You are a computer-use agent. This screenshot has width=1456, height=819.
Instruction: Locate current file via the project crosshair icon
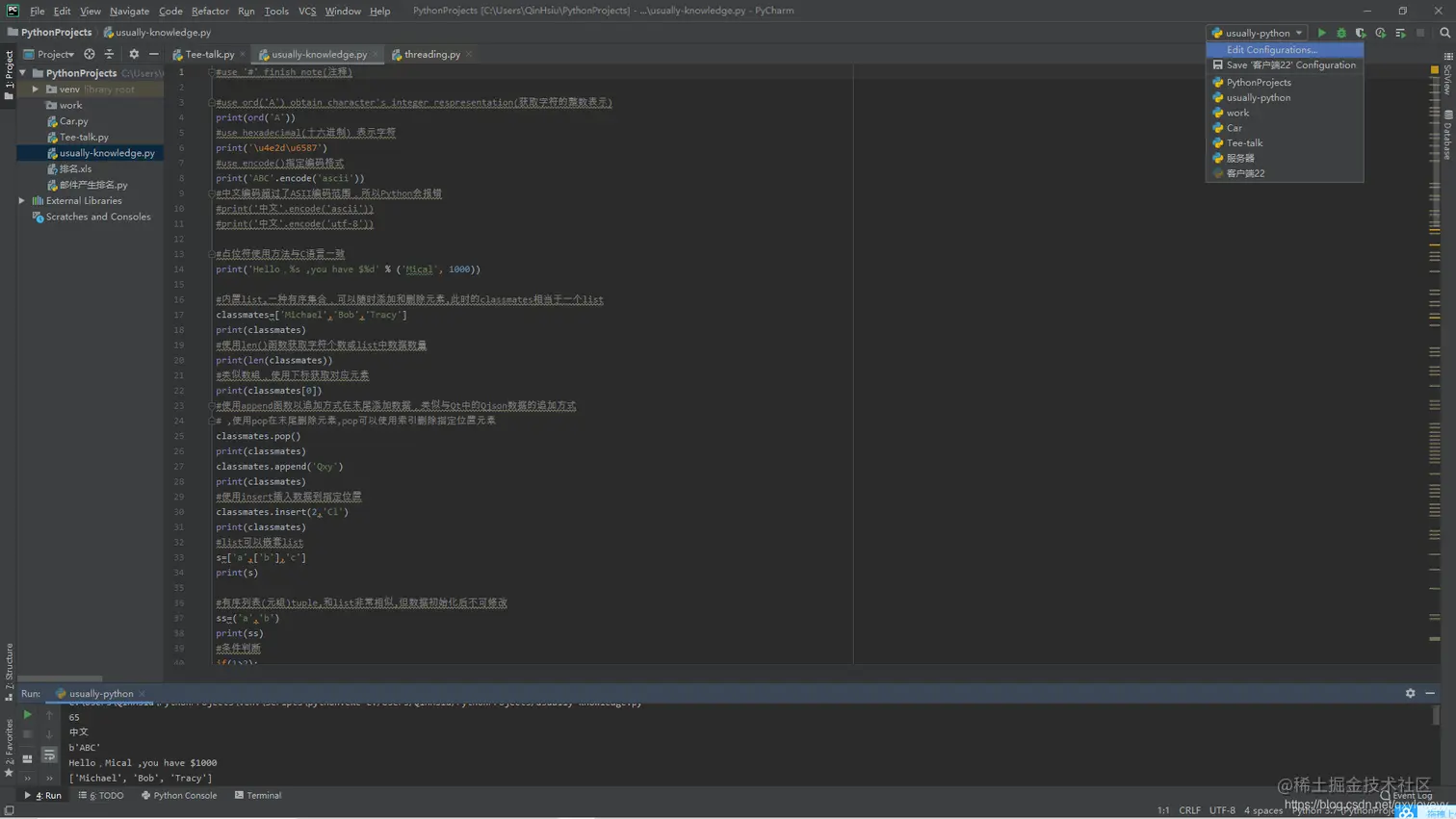[x=90, y=54]
